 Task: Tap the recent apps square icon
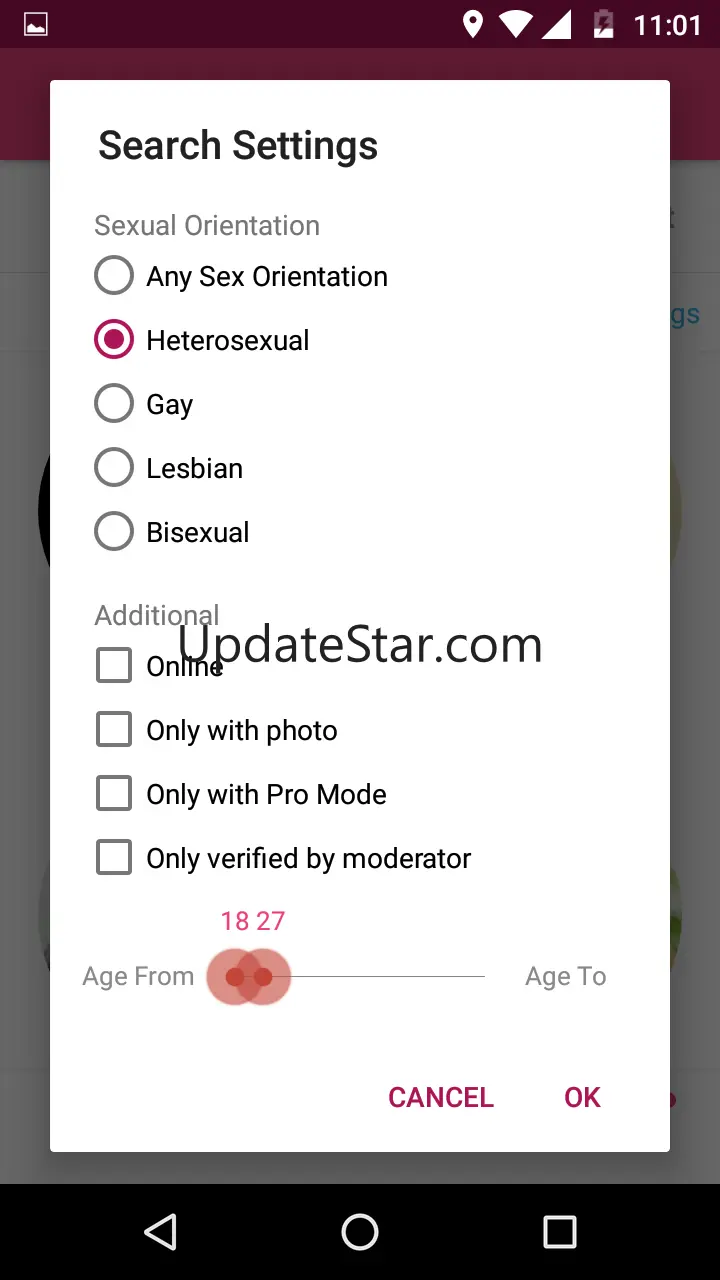coord(560,1232)
